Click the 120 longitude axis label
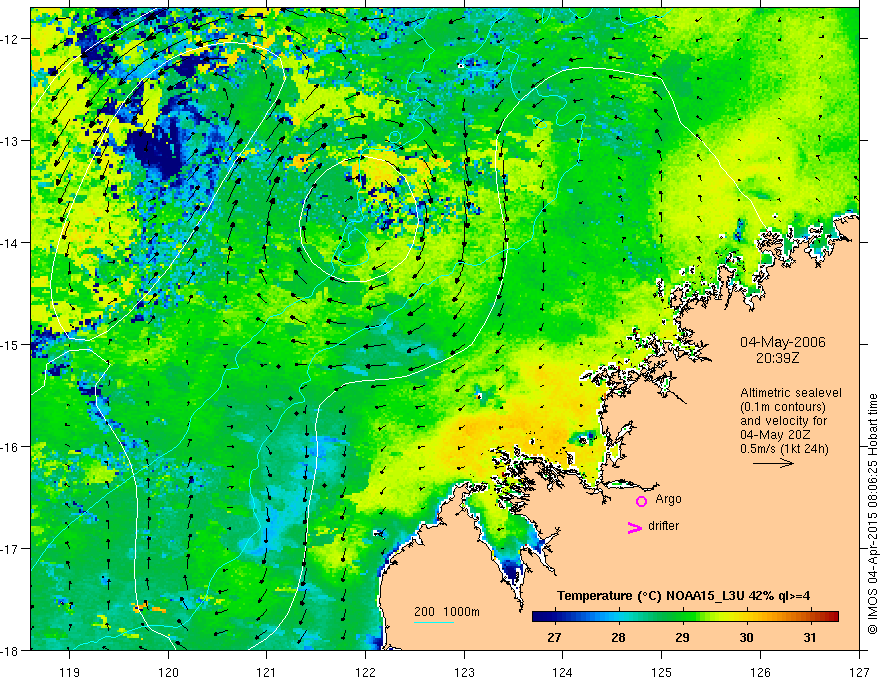The width and height of the screenshot is (880, 680). tap(168, 672)
